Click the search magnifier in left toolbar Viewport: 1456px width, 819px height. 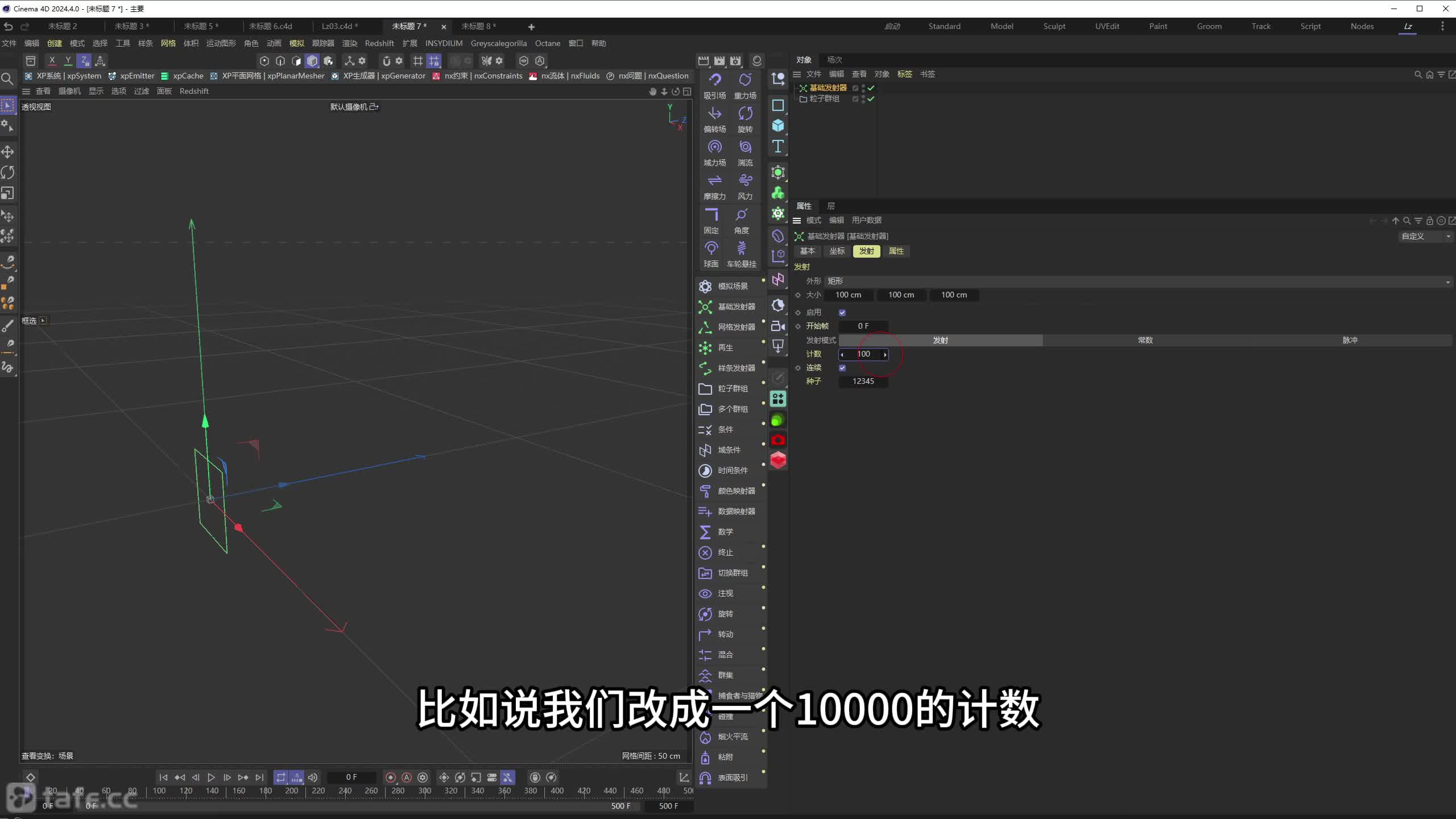click(7, 78)
